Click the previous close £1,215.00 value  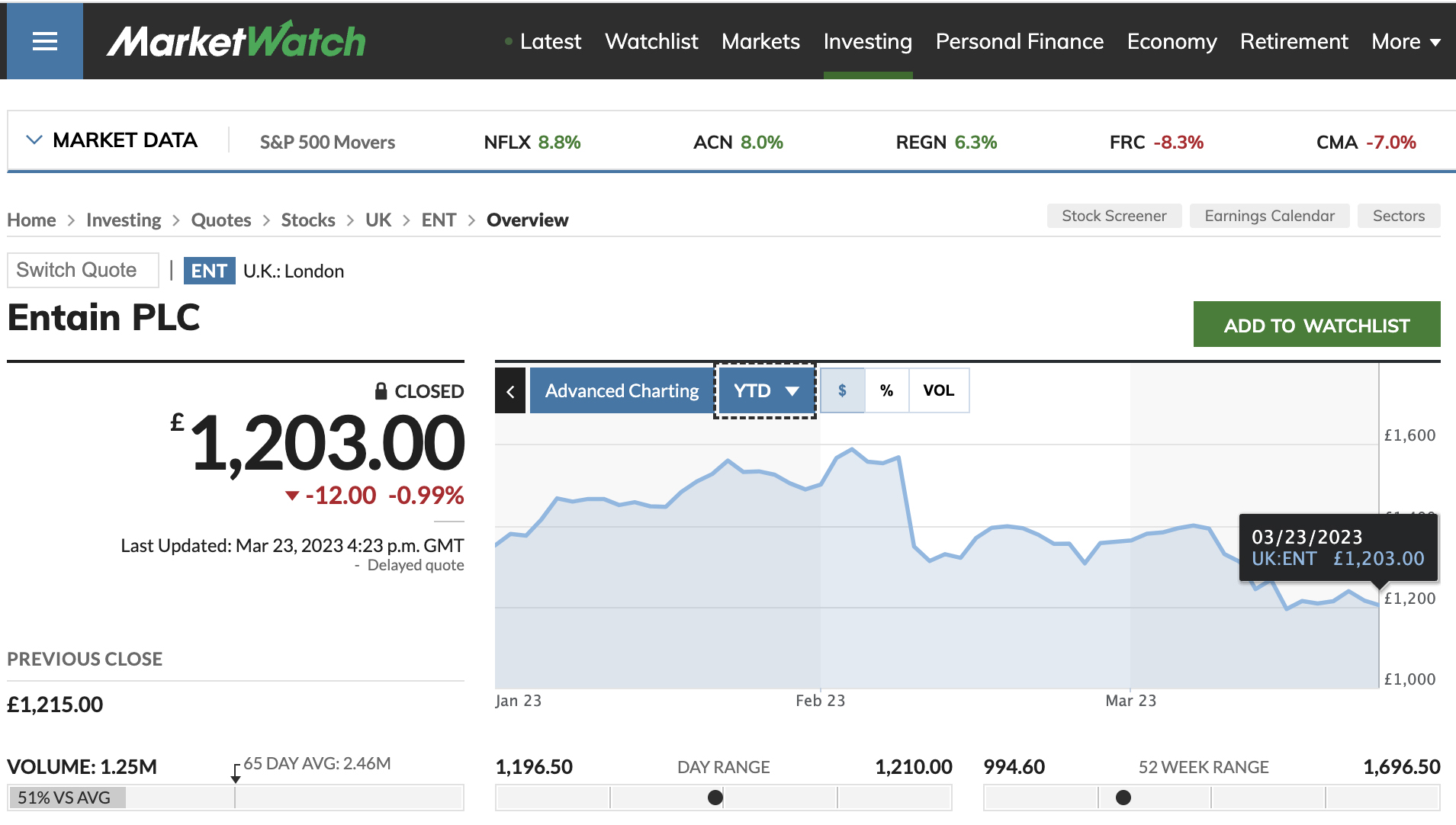tap(55, 705)
